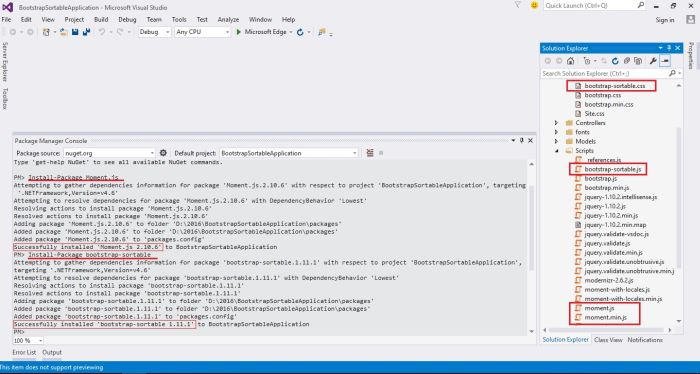Click the notifications flag icon
700x374 pixels.
pos(518,5)
